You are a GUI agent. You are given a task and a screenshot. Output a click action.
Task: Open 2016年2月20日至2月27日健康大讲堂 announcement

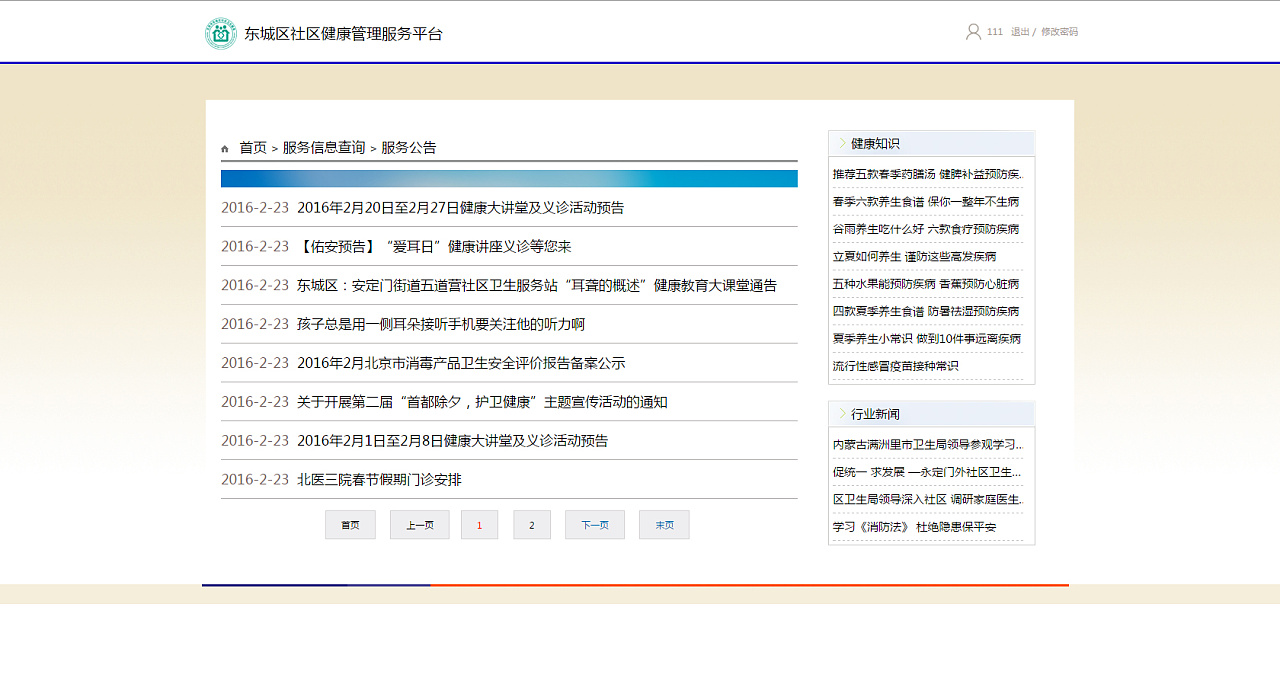[x=460, y=208]
